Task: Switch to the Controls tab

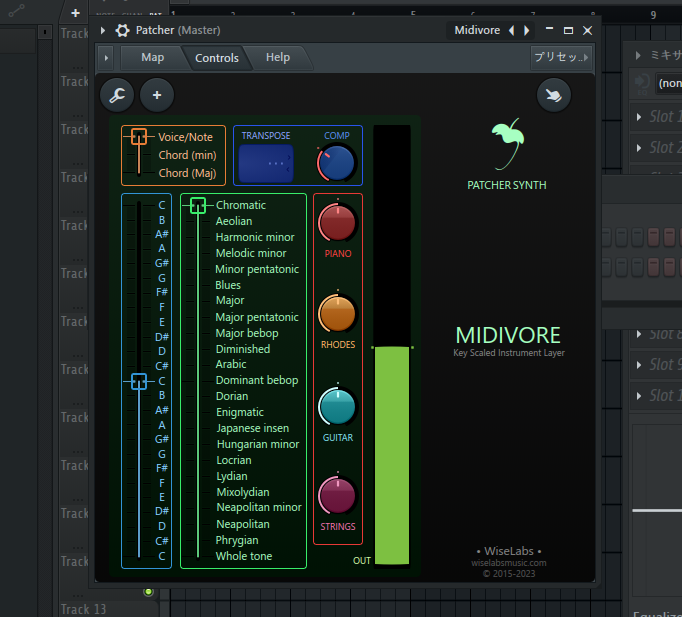Action: (217, 58)
